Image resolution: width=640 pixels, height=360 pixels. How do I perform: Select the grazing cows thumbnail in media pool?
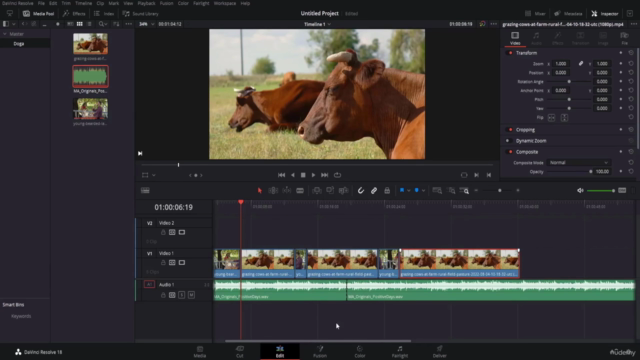click(x=91, y=44)
